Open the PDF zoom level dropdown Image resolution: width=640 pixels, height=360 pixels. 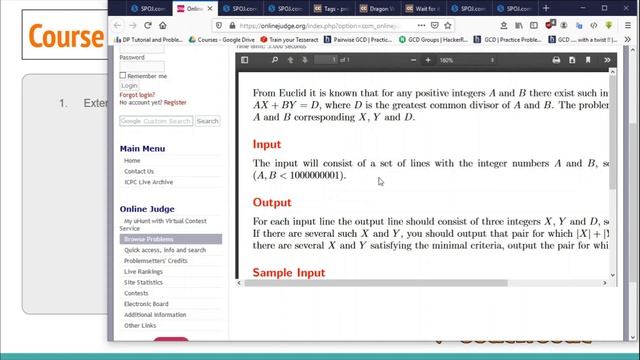pyautogui.click(x=467, y=60)
